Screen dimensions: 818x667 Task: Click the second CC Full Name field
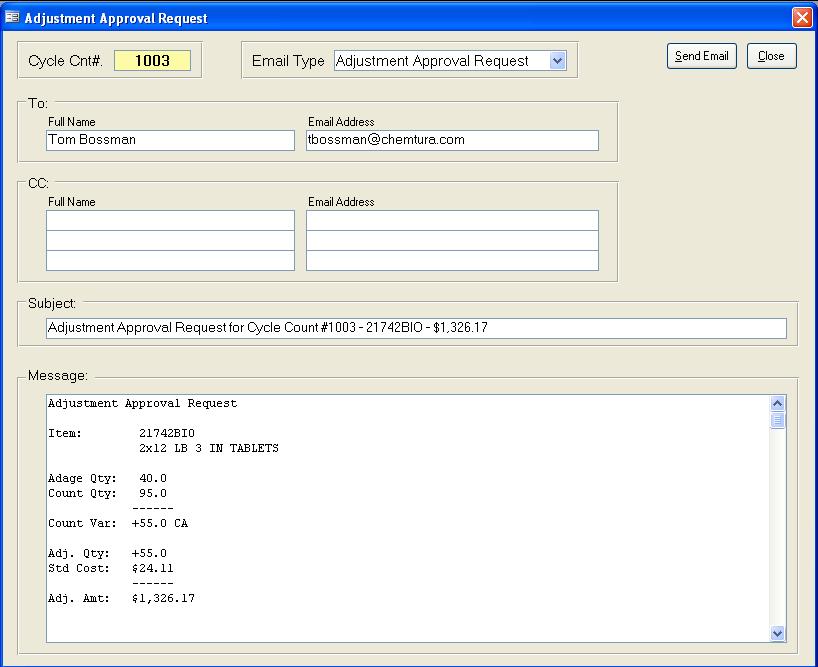pyautogui.click(x=170, y=240)
